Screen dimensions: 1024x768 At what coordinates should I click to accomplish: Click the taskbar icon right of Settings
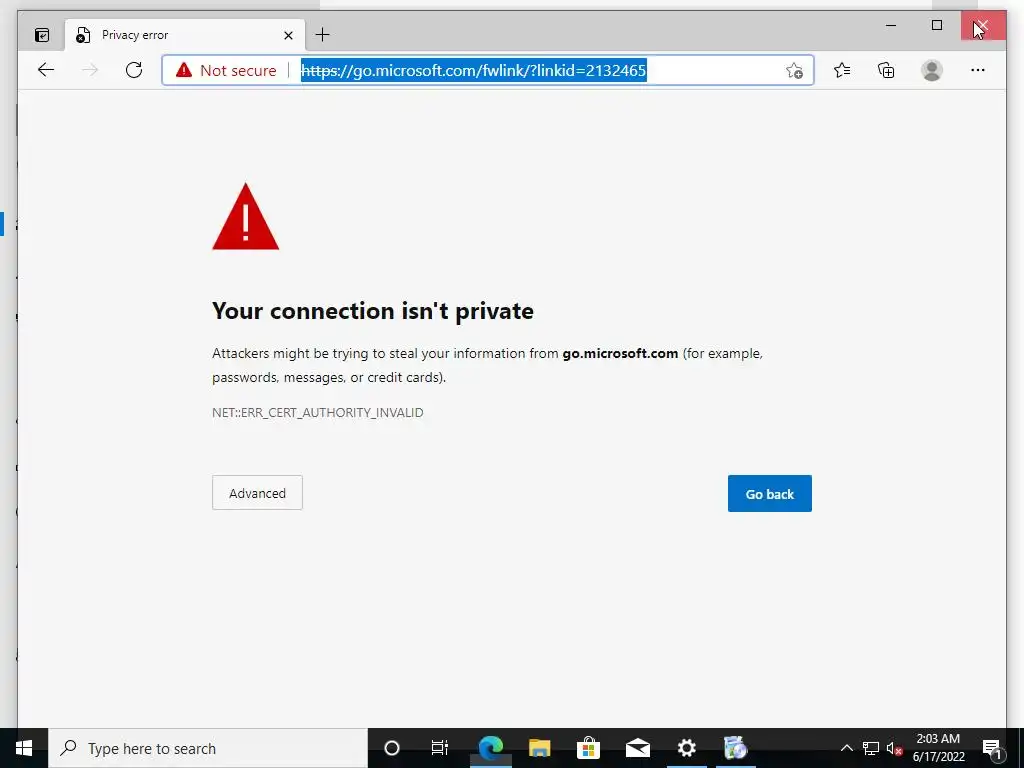[735, 748]
